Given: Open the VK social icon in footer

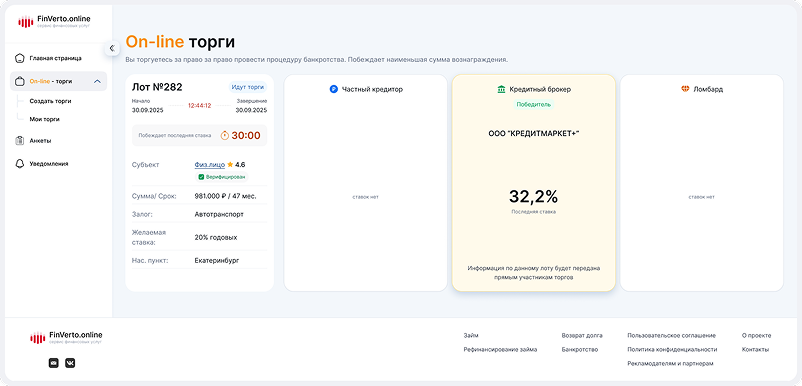Looking at the screenshot, I should [x=70, y=363].
